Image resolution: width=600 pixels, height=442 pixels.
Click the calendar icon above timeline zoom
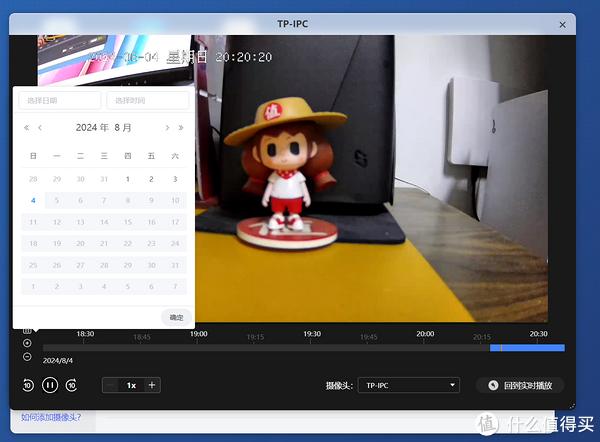[x=27, y=330]
